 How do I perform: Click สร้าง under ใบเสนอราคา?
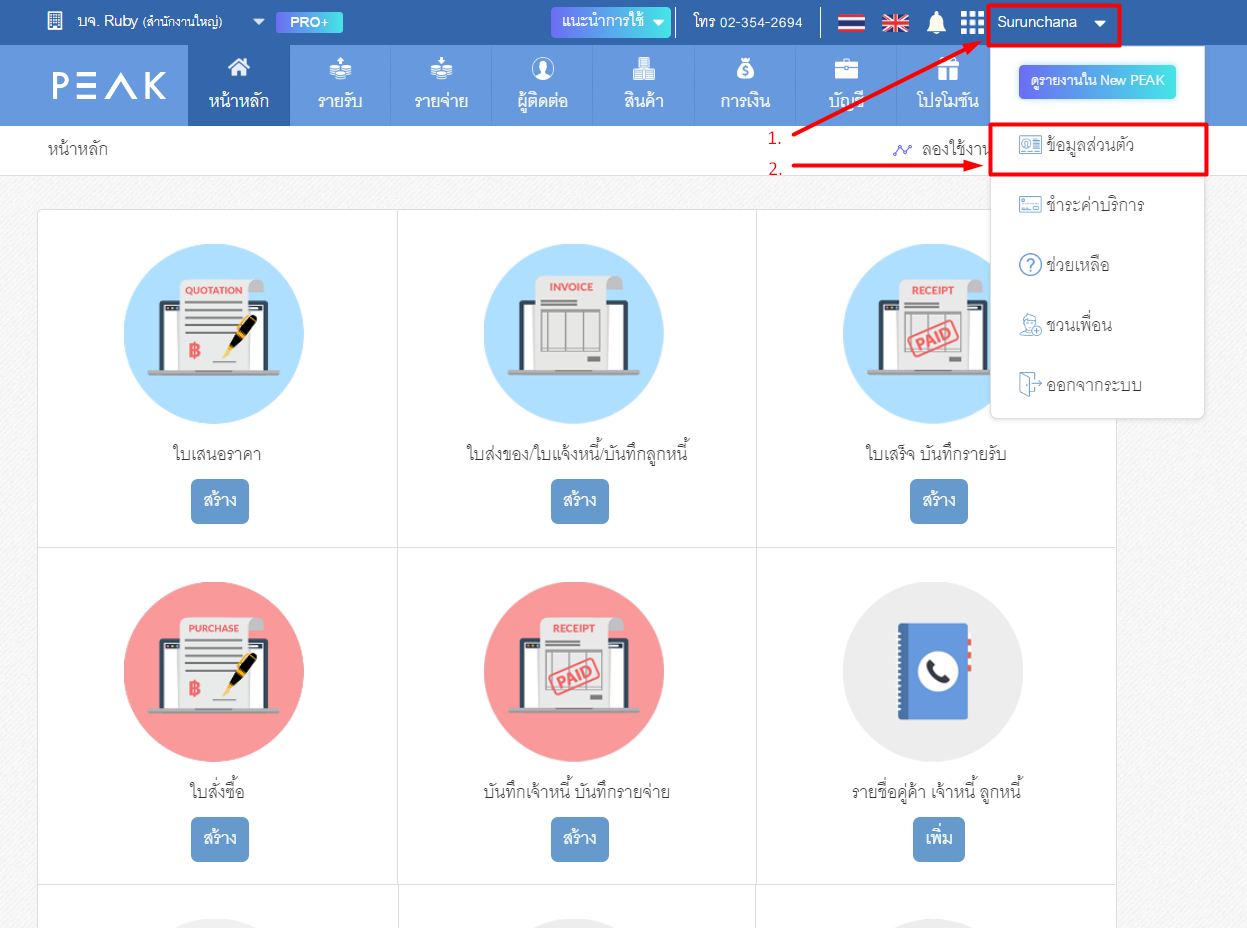220,501
